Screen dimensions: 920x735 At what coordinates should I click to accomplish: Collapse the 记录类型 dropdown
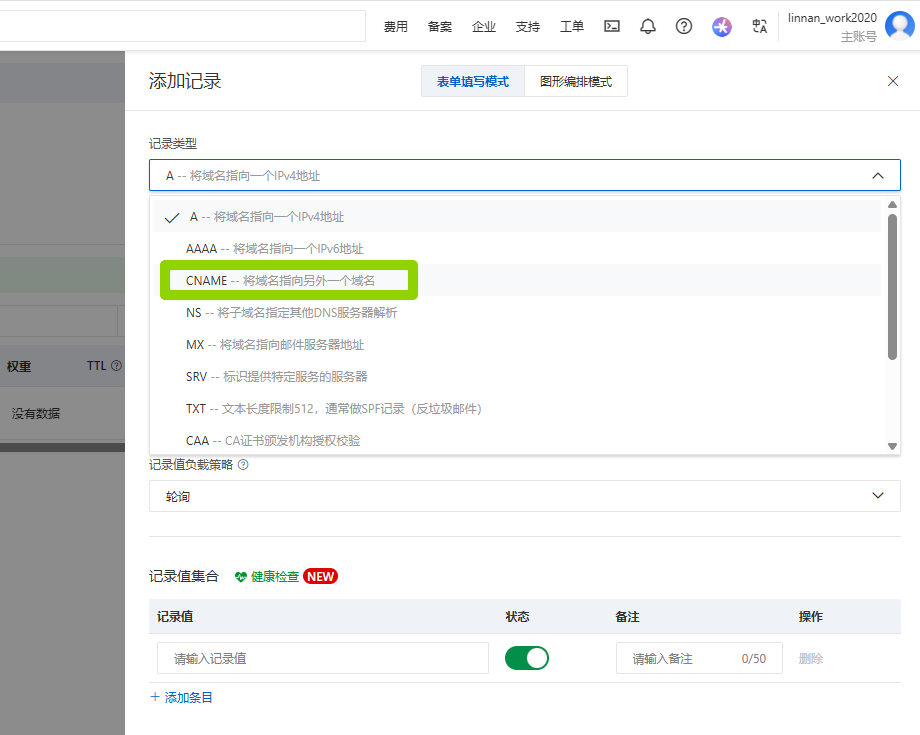(877, 176)
